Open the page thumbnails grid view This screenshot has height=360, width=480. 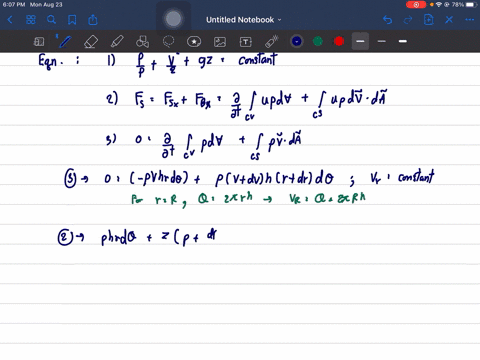pos(31,20)
